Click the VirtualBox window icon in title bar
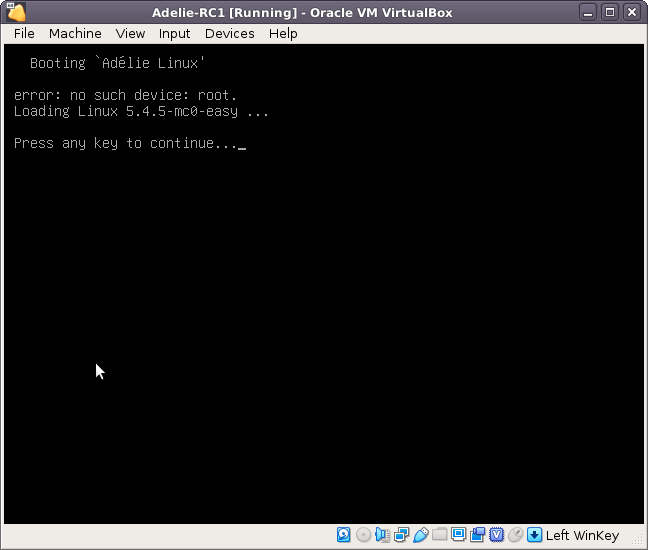The height and width of the screenshot is (550, 648). (16, 12)
